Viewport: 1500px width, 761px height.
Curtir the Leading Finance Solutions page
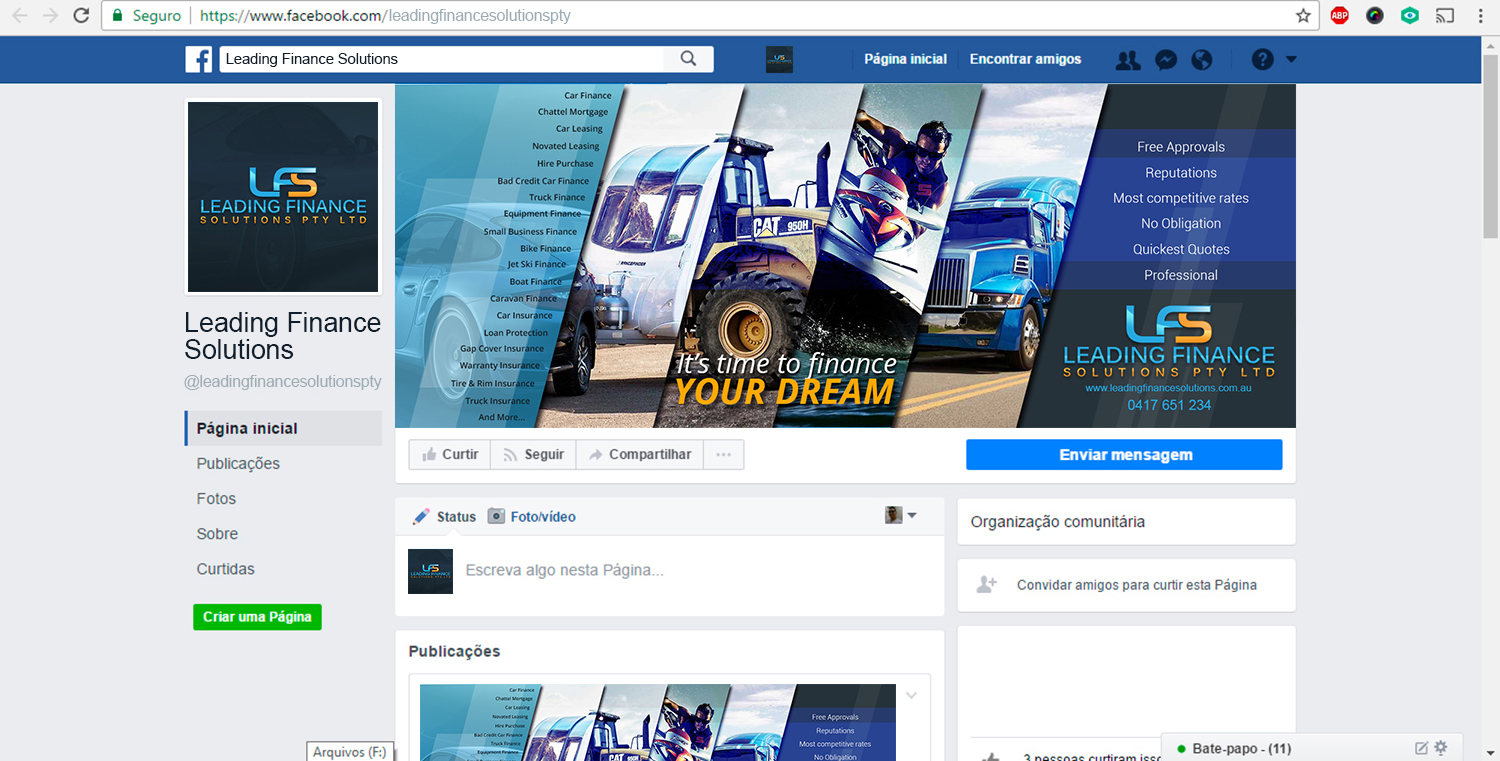point(449,454)
